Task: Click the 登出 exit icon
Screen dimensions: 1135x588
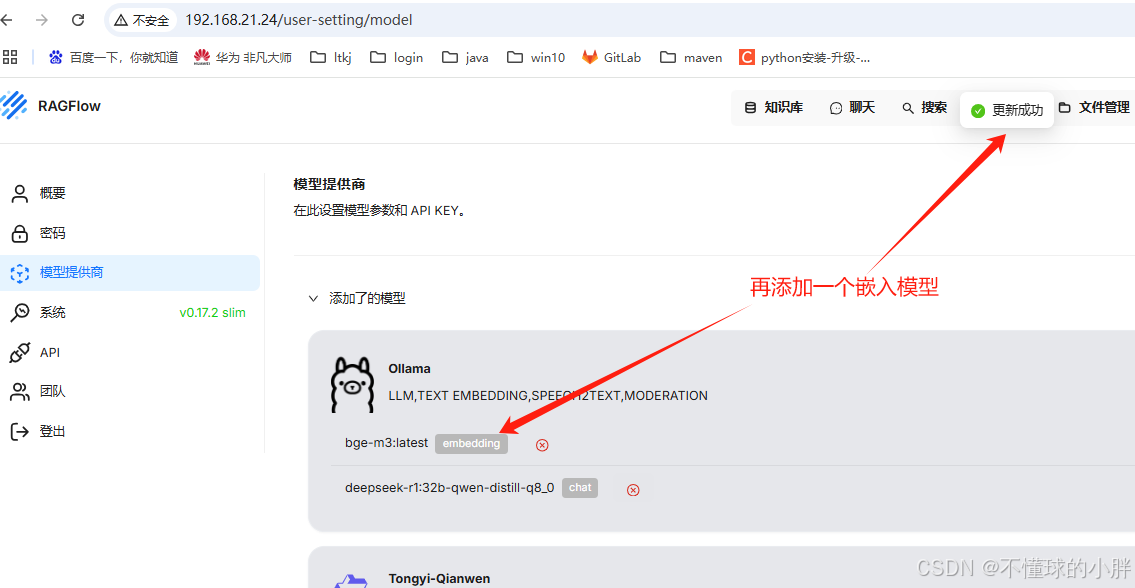Action: pos(20,432)
